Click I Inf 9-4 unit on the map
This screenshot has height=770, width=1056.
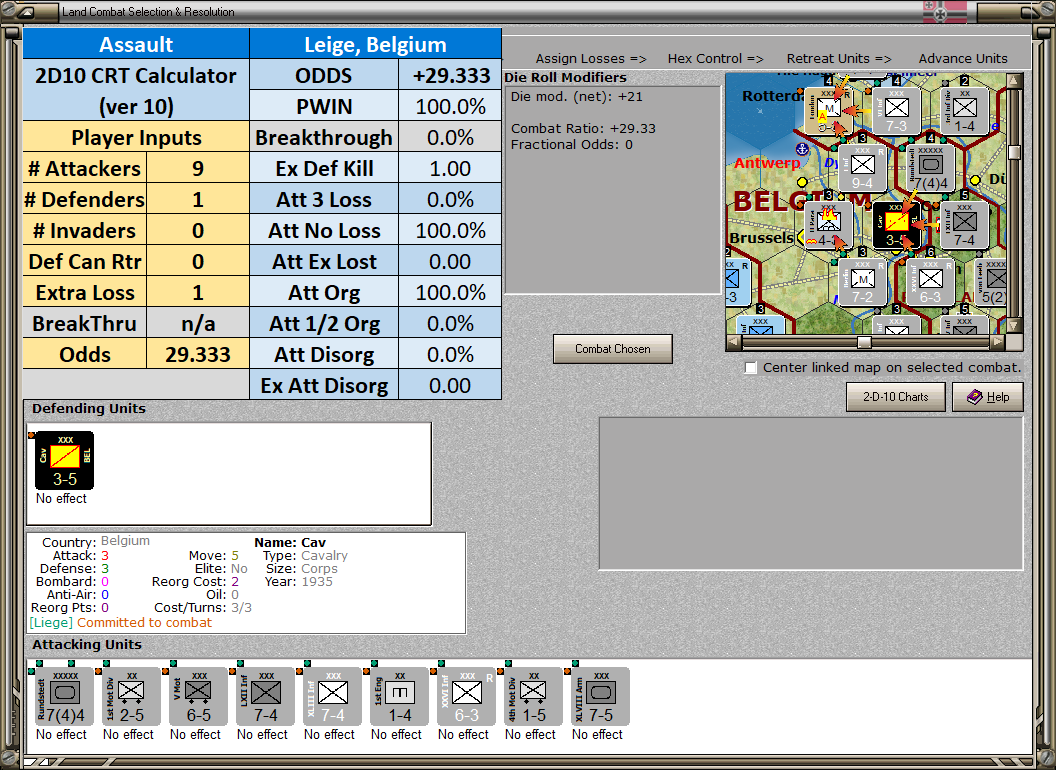tap(863, 168)
